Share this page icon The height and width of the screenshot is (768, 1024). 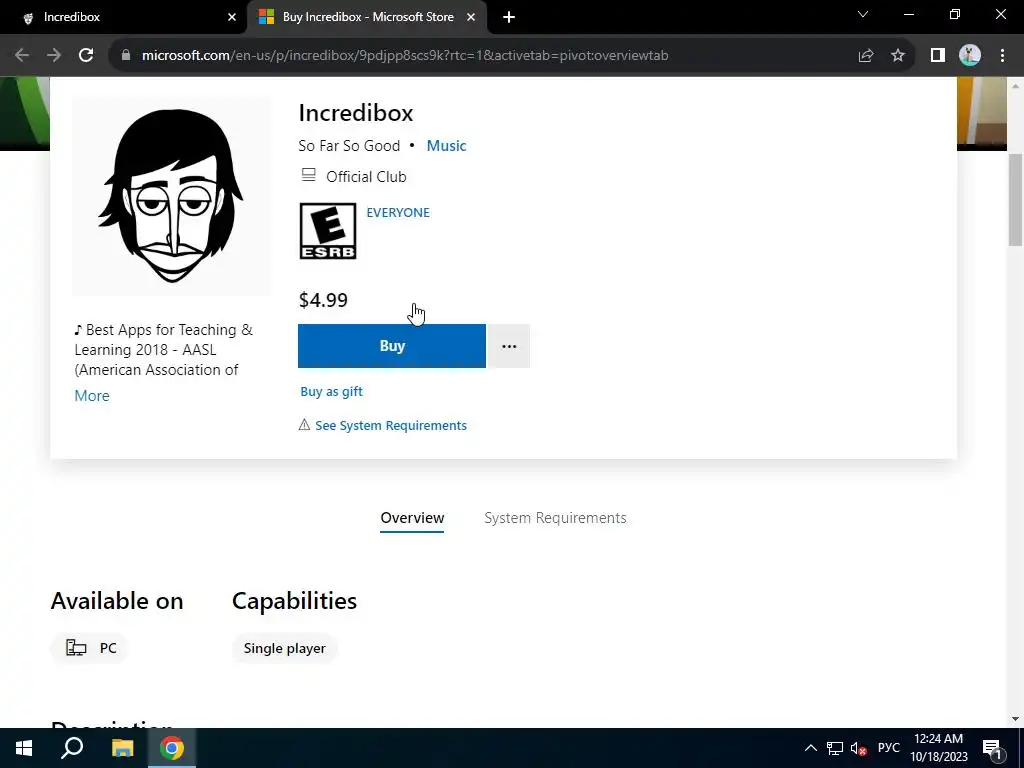866,56
